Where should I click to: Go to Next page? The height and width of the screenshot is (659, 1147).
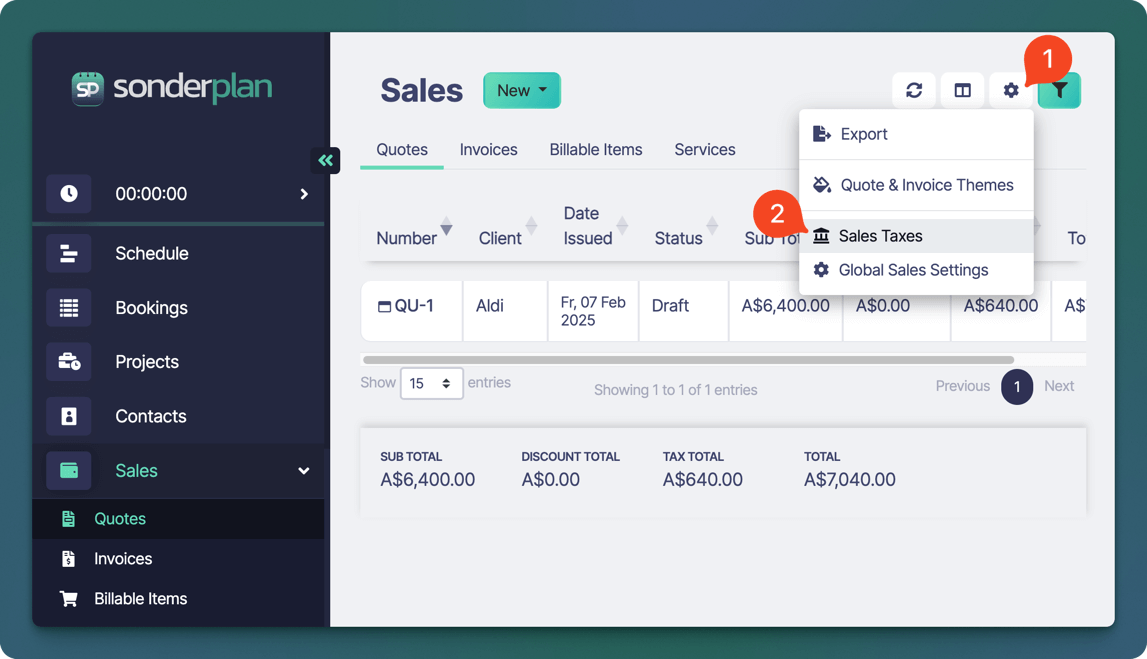tap(1059, 386)
